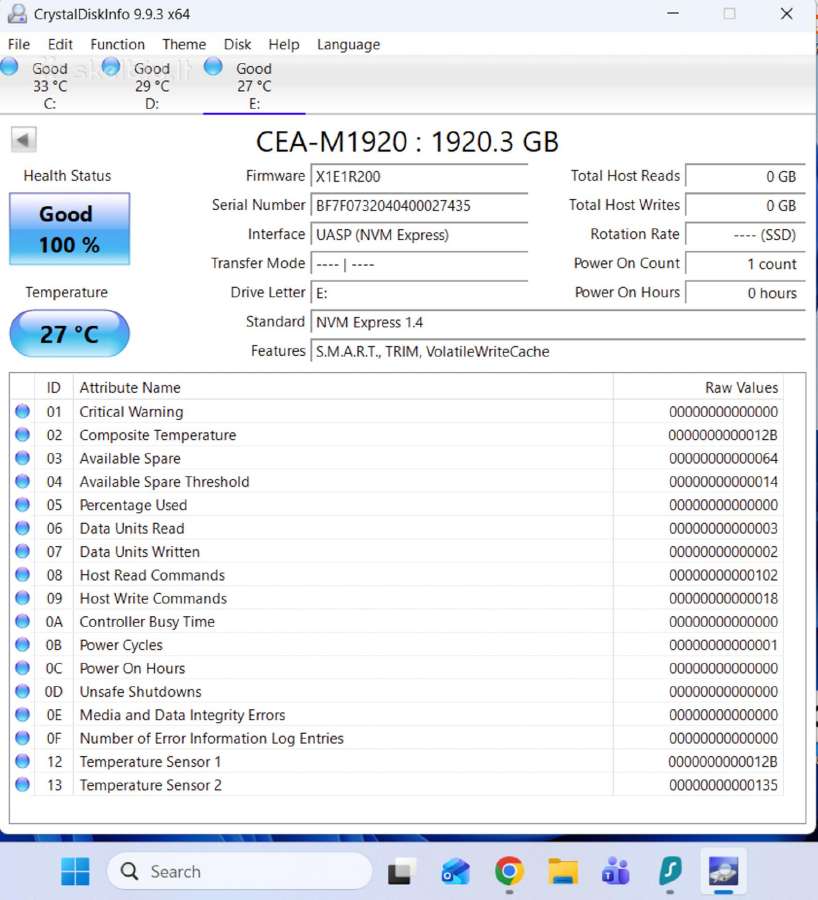Click the status icon for Host Read Commands
The height and width of the screenshot is (900, 818).
pyautogui.click(x=22, y=575)
